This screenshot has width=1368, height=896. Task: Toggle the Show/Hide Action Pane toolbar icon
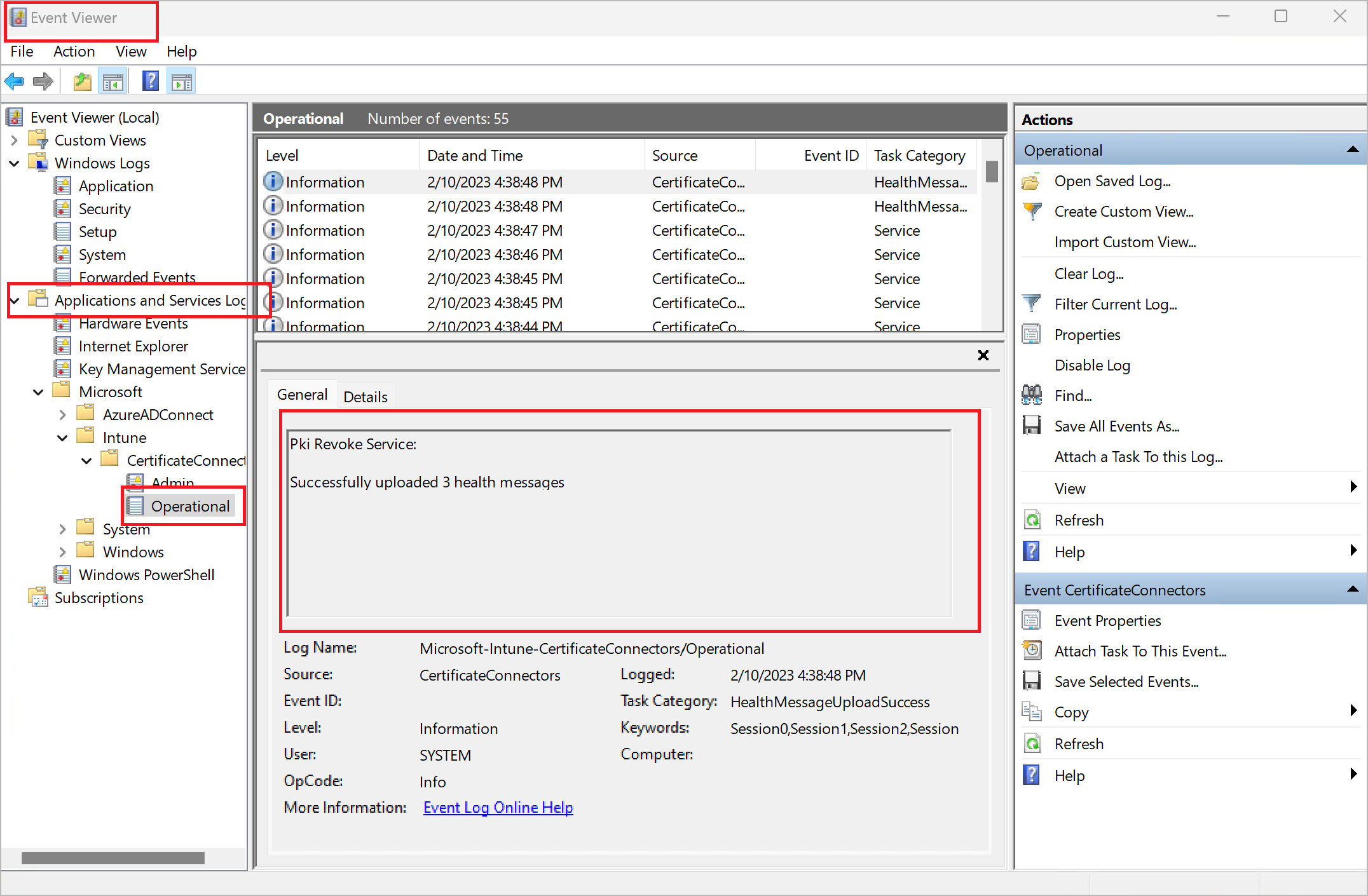coord(182,81)
